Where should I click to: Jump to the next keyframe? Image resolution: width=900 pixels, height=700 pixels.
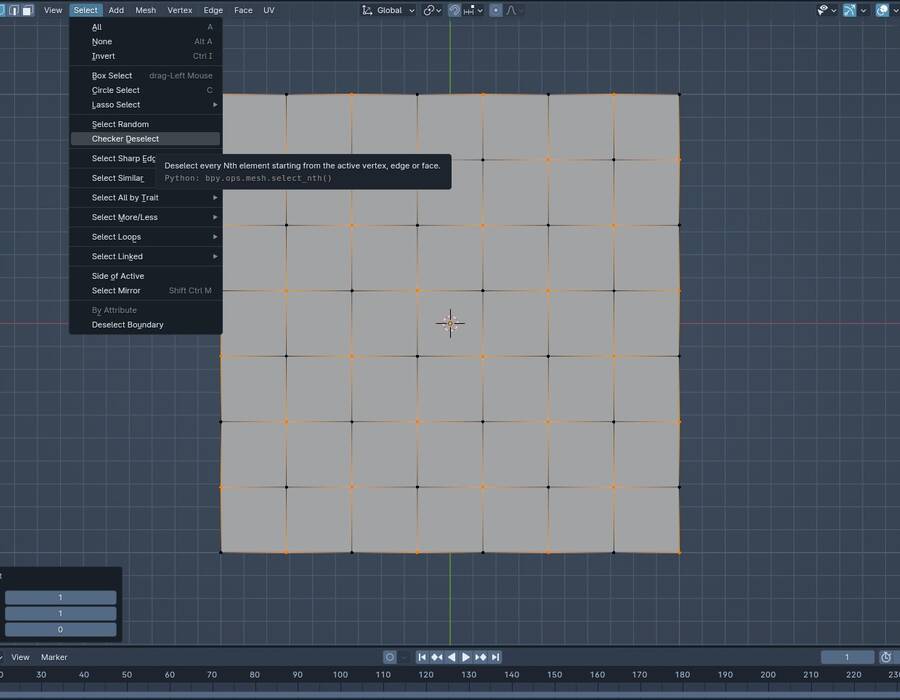[480, 657]
